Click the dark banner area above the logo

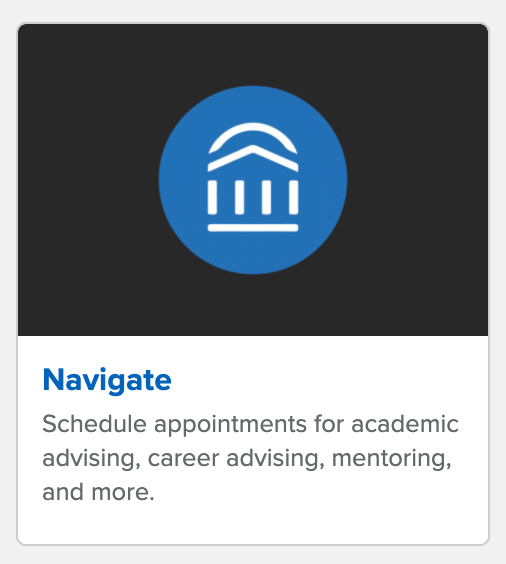pos(253,55)
